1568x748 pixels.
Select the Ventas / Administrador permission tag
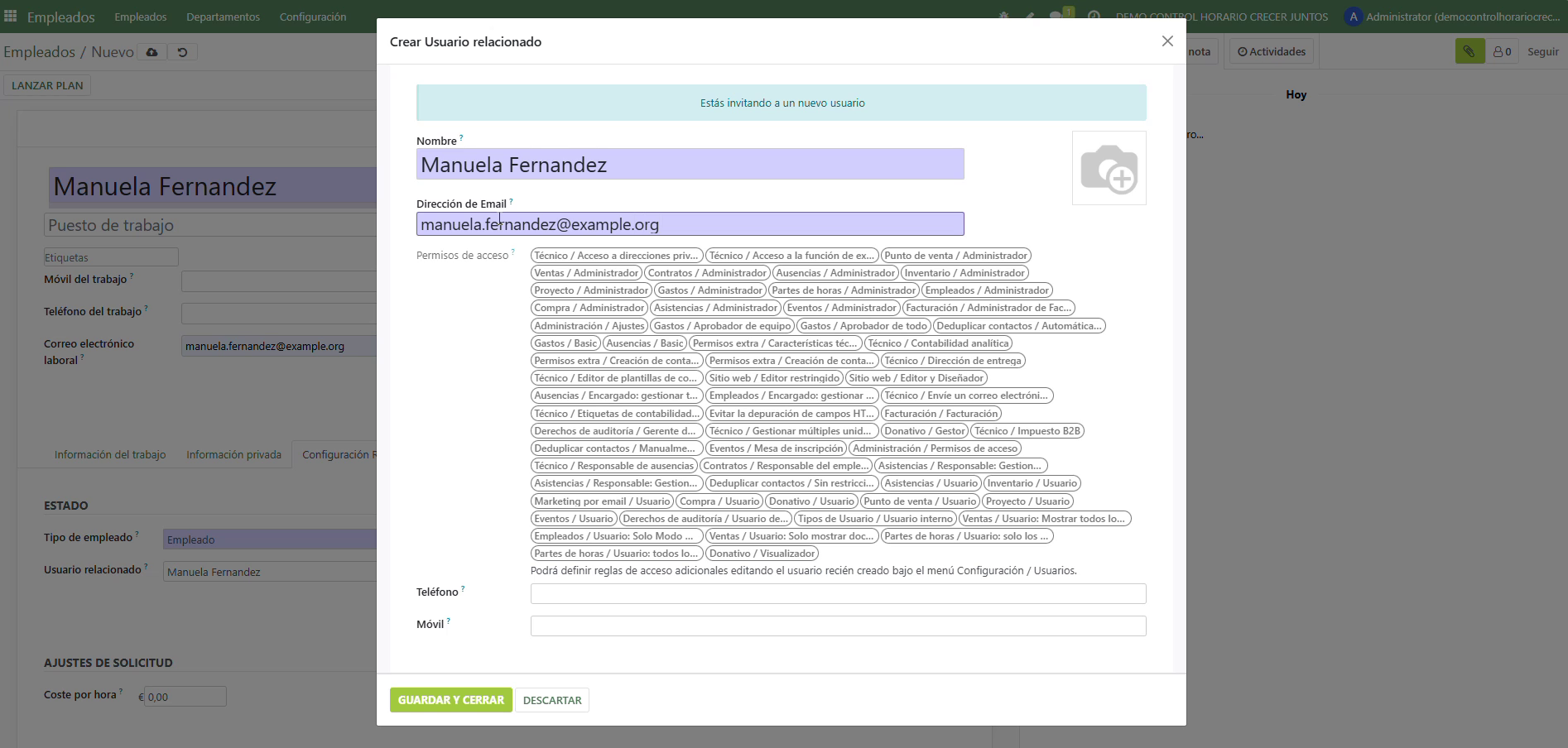tap(586, 273)
